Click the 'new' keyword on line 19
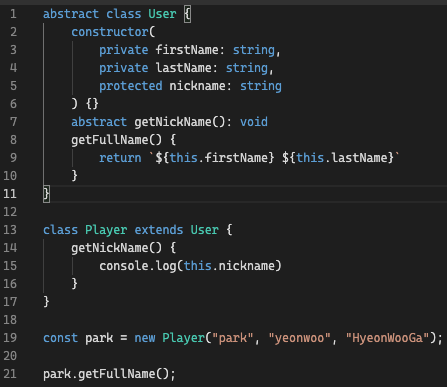This screenshot has height=387, width=447. click(145, 338)
